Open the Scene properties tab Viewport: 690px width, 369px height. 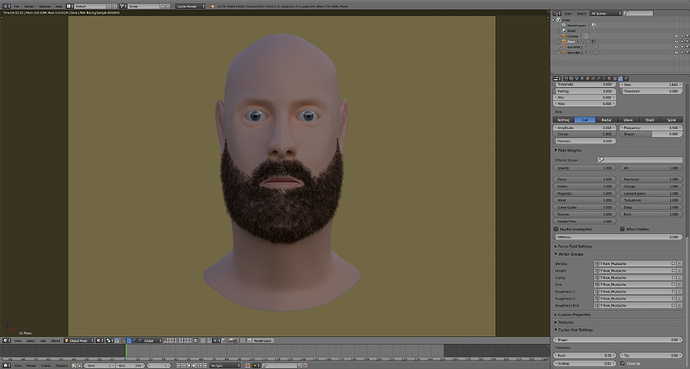pyautogui.click(x=577, y=78)
